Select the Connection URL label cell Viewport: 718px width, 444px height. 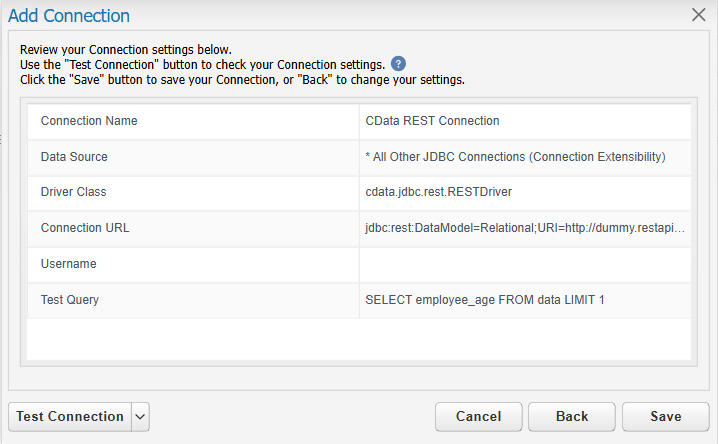tap(193, 228)
